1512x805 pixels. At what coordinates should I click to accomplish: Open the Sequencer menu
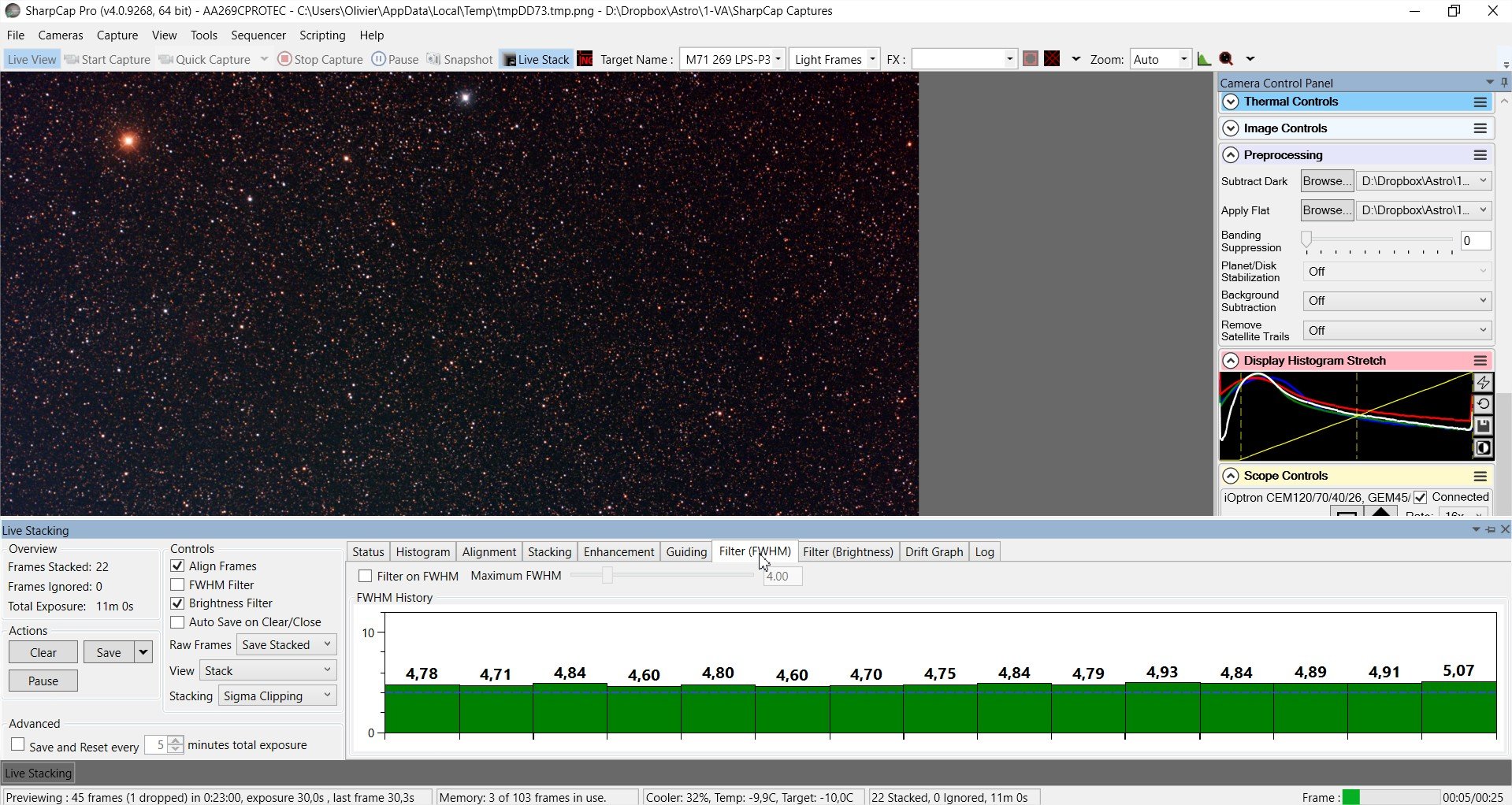coord(258,35)
